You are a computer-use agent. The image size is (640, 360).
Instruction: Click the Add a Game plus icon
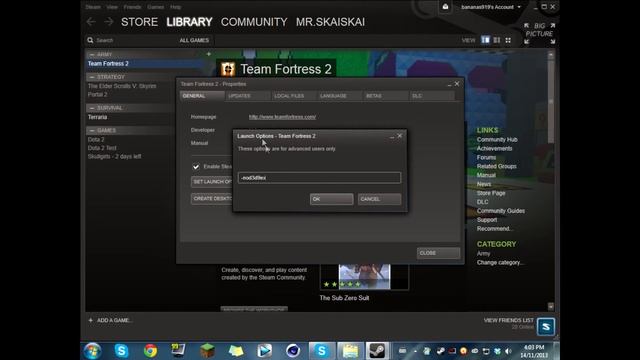[91, 320]
